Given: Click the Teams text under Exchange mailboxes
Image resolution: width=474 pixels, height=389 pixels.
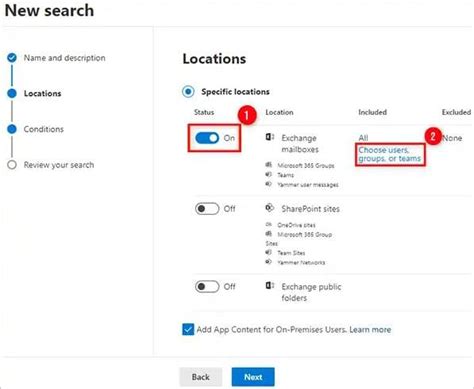Looking at the screenshot, I should point(286,175).
